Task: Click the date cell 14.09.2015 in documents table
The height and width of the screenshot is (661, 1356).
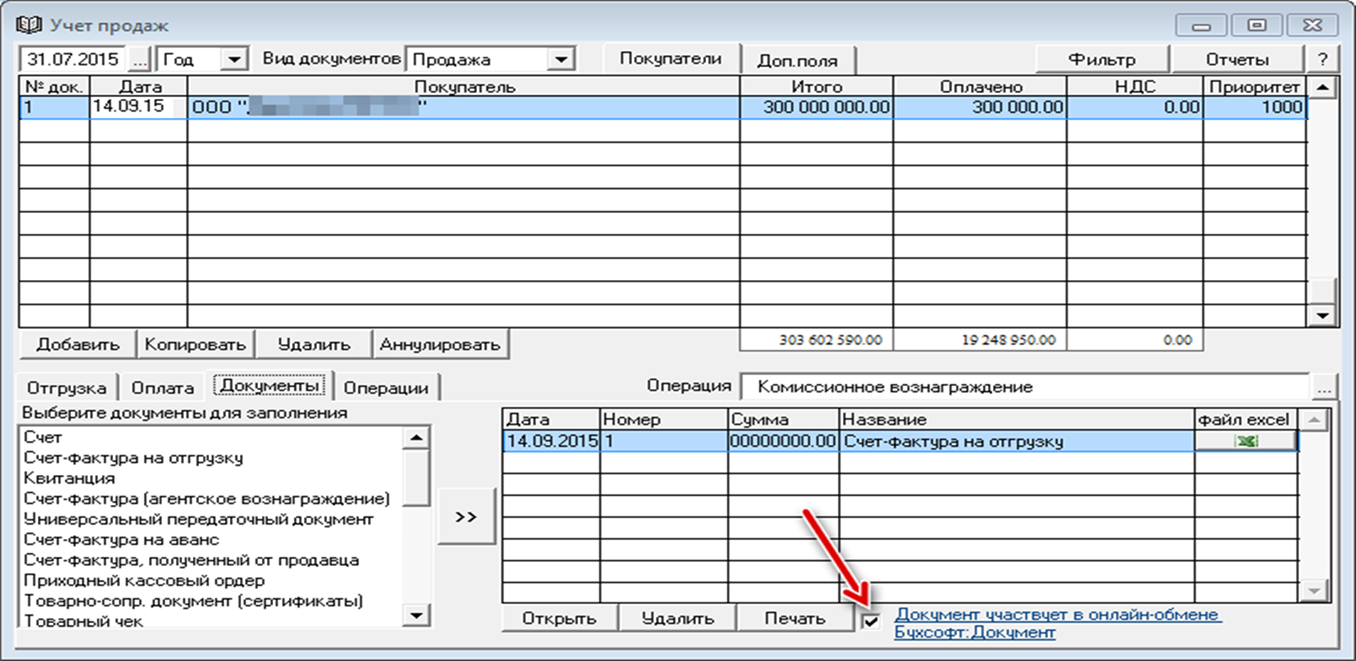Action: (x=551, y=441)
